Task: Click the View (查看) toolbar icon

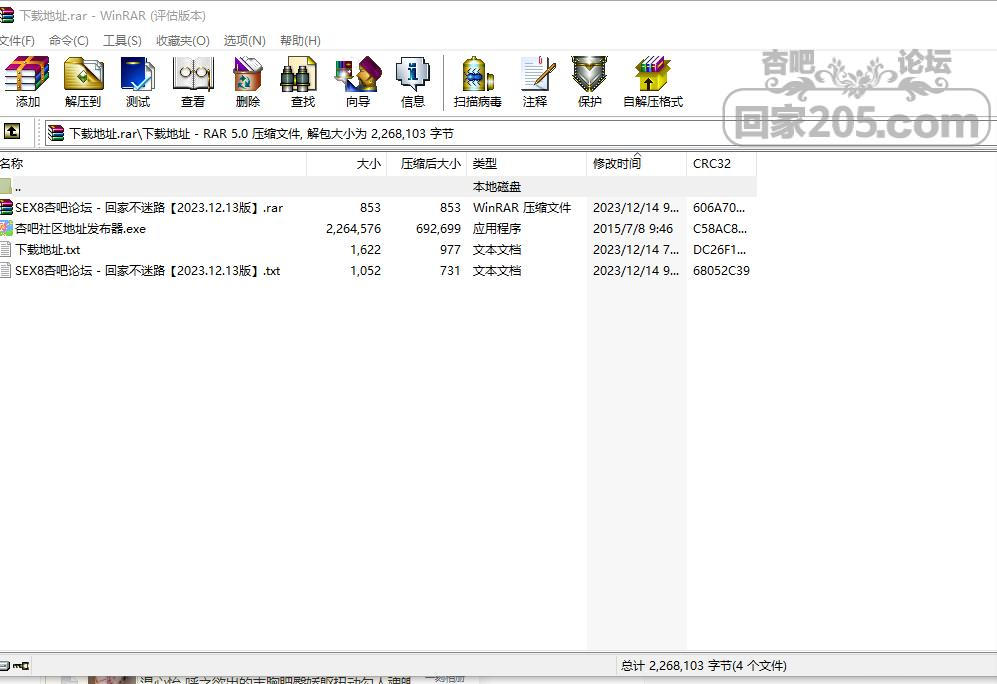Action: click(x=193, y=81)
